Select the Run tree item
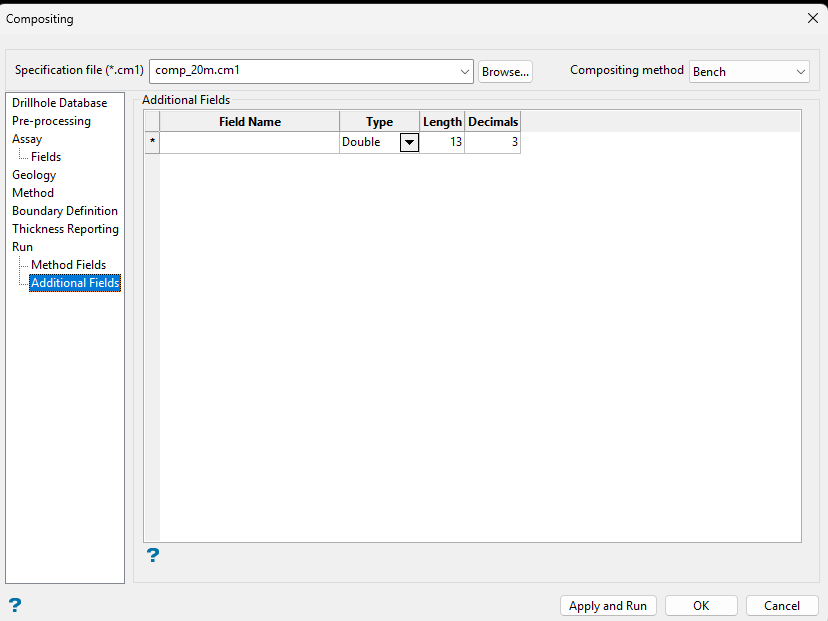The image size is (828, 621). 22,247
